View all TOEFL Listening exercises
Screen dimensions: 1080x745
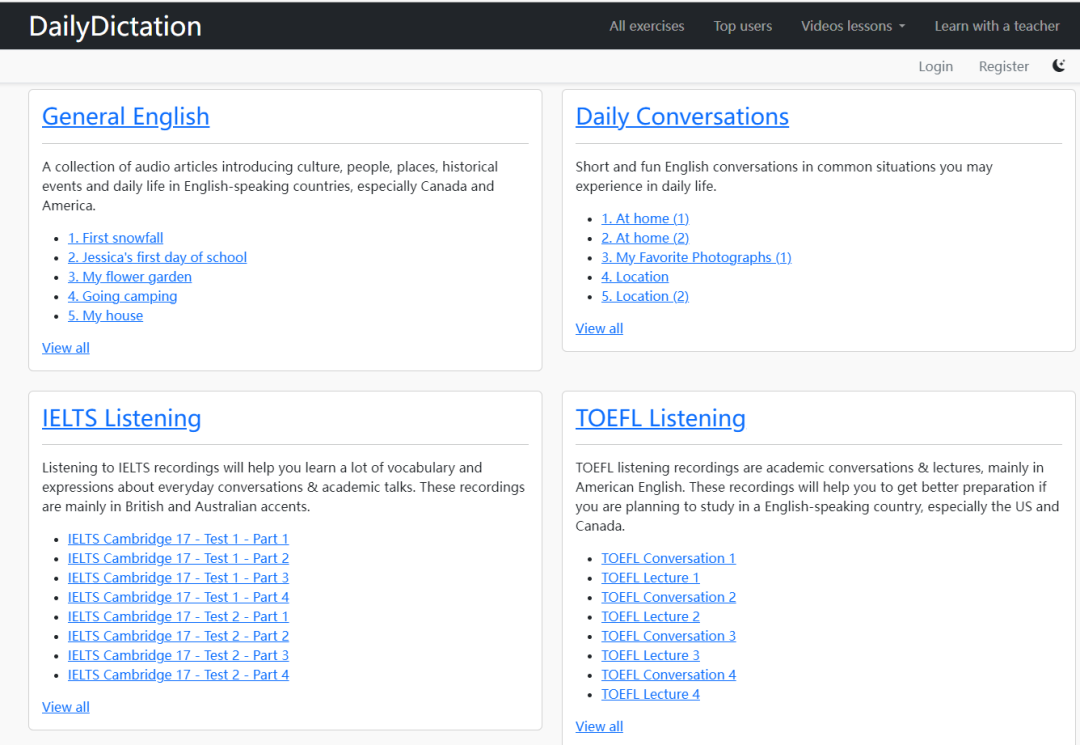pos(599,726)
